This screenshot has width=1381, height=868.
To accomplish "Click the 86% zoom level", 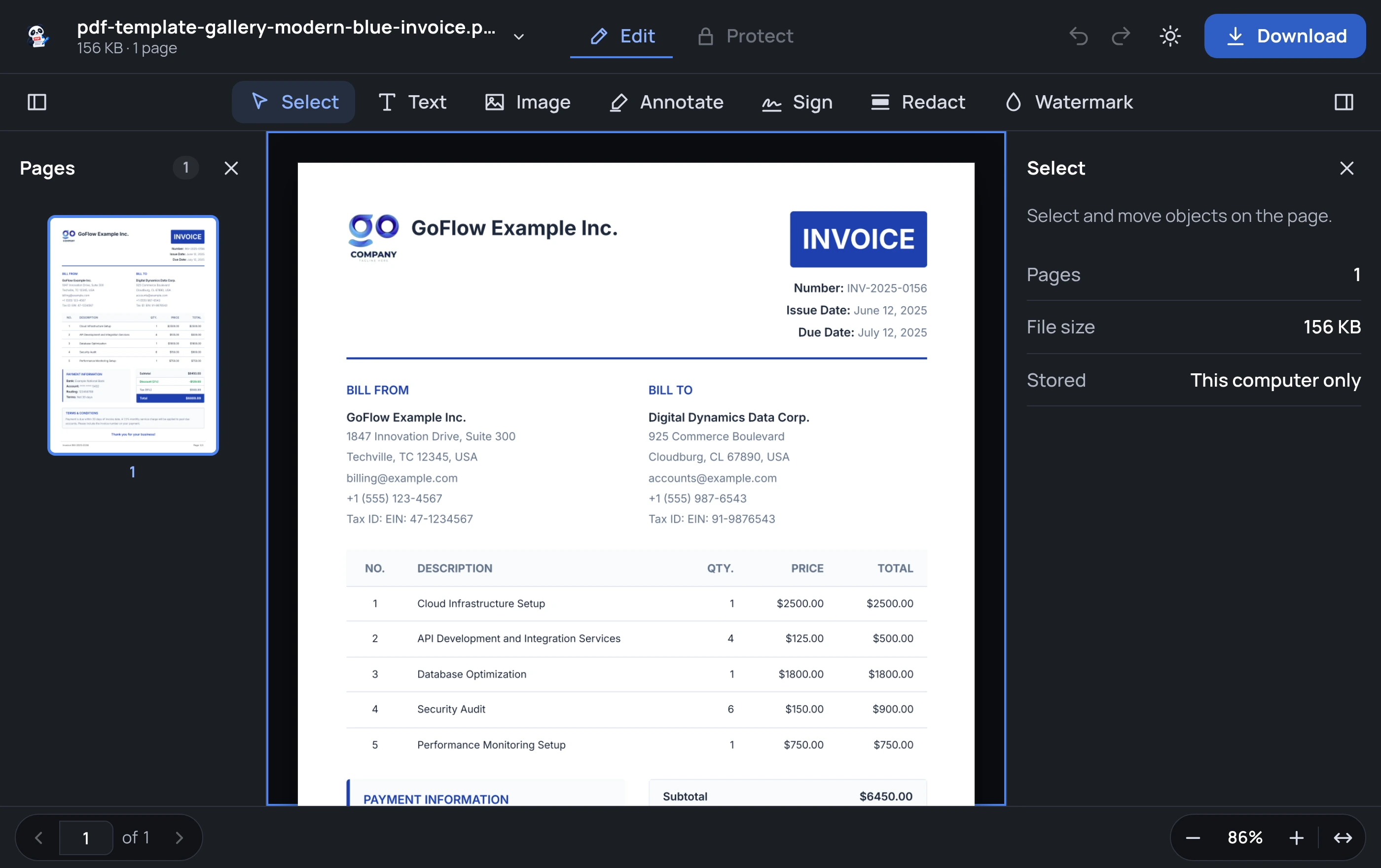I will 1244,837.
